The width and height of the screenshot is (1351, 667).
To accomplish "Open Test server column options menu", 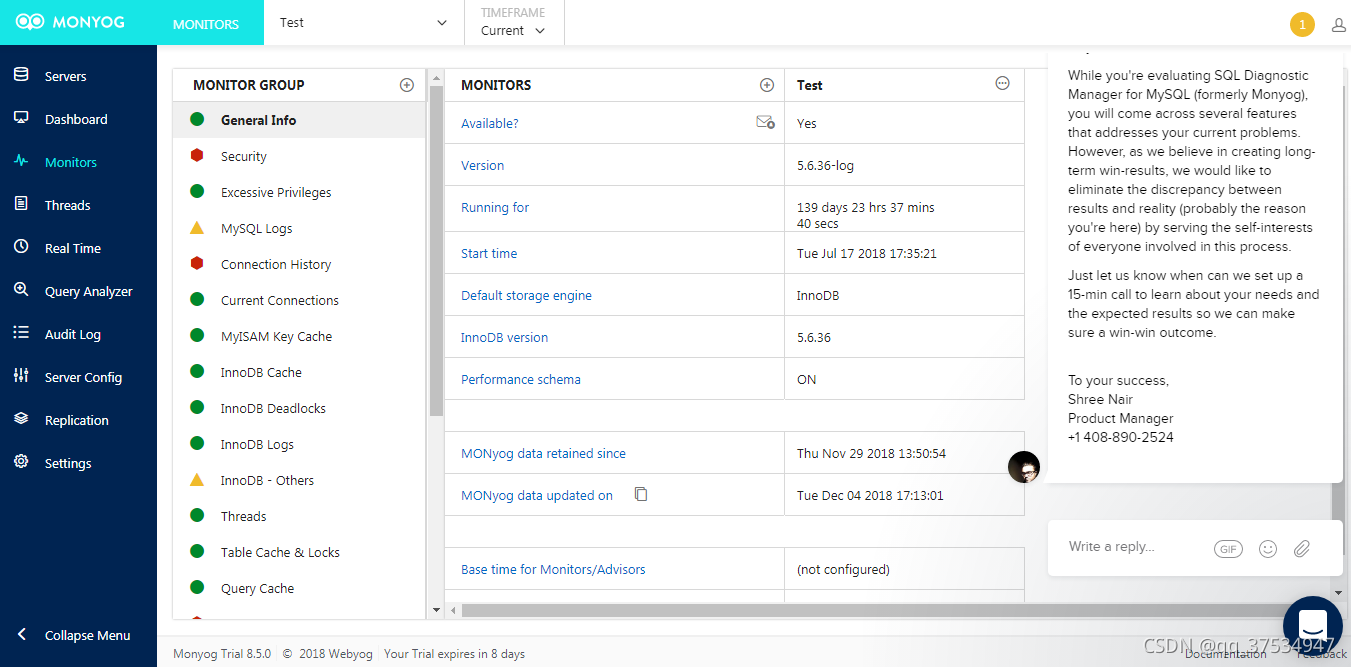I will point(1003,84).
